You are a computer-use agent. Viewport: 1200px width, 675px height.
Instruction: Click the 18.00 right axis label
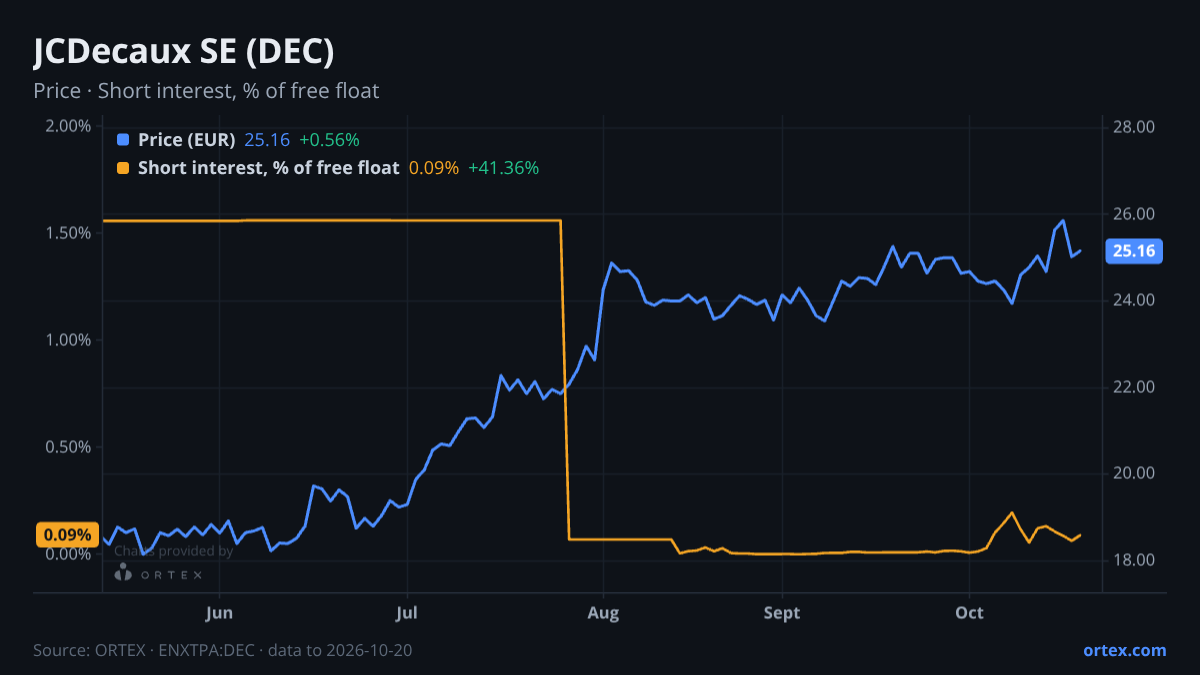(1133, 560)
